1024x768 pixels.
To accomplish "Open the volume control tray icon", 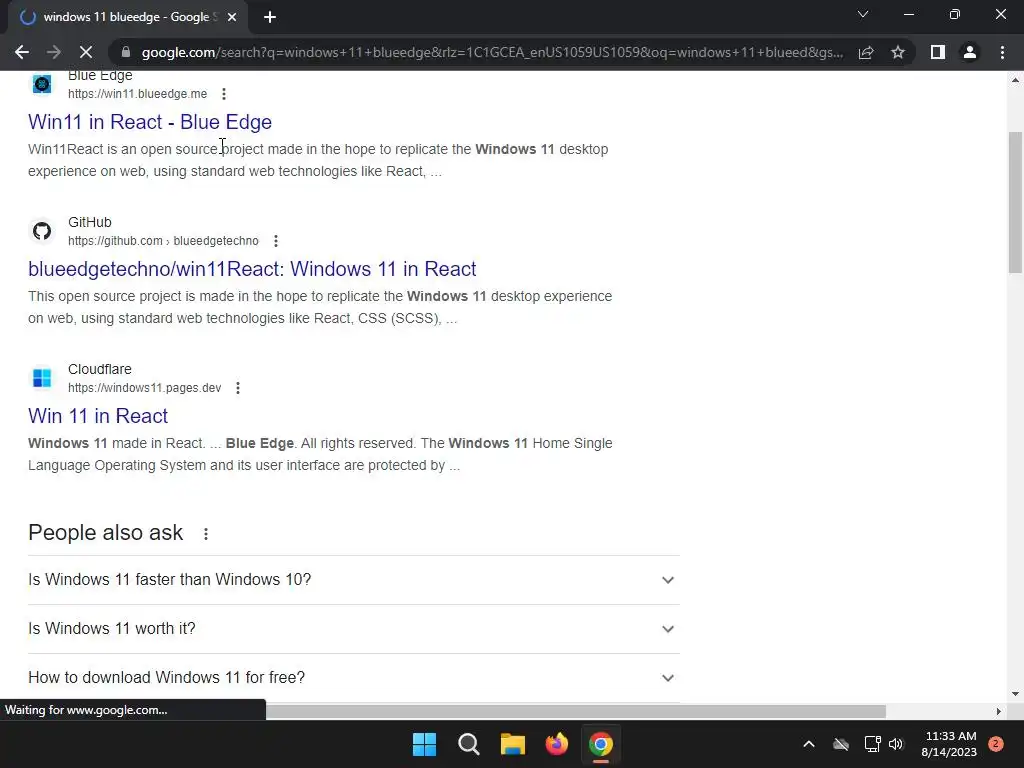I will [896, 744].
